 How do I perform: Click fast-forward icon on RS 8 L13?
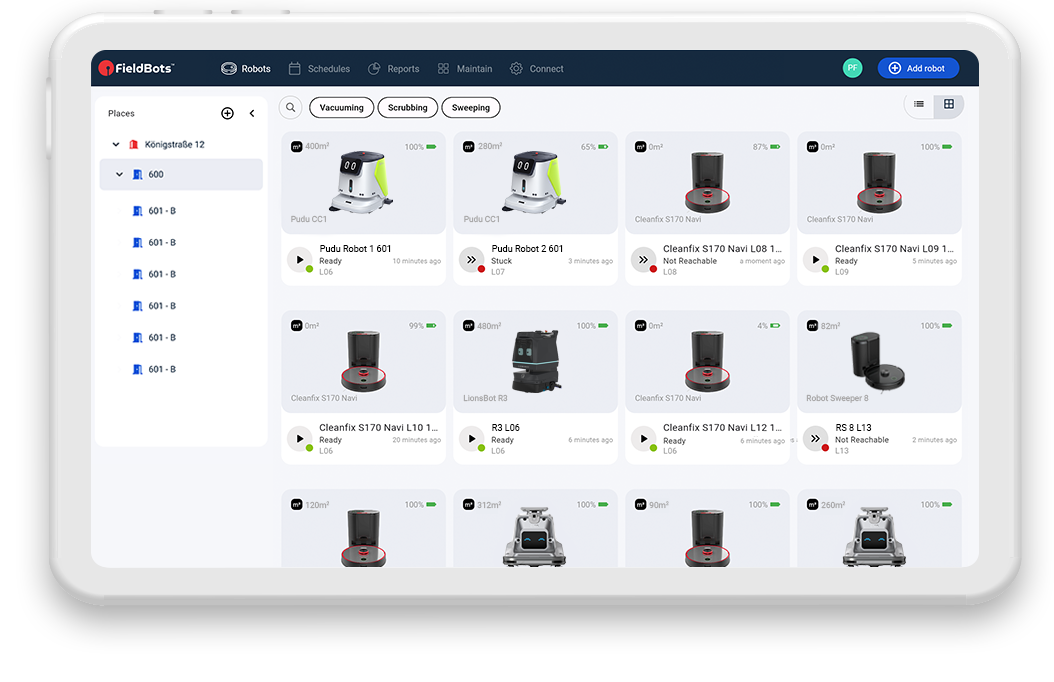click(x=815, y=439)
